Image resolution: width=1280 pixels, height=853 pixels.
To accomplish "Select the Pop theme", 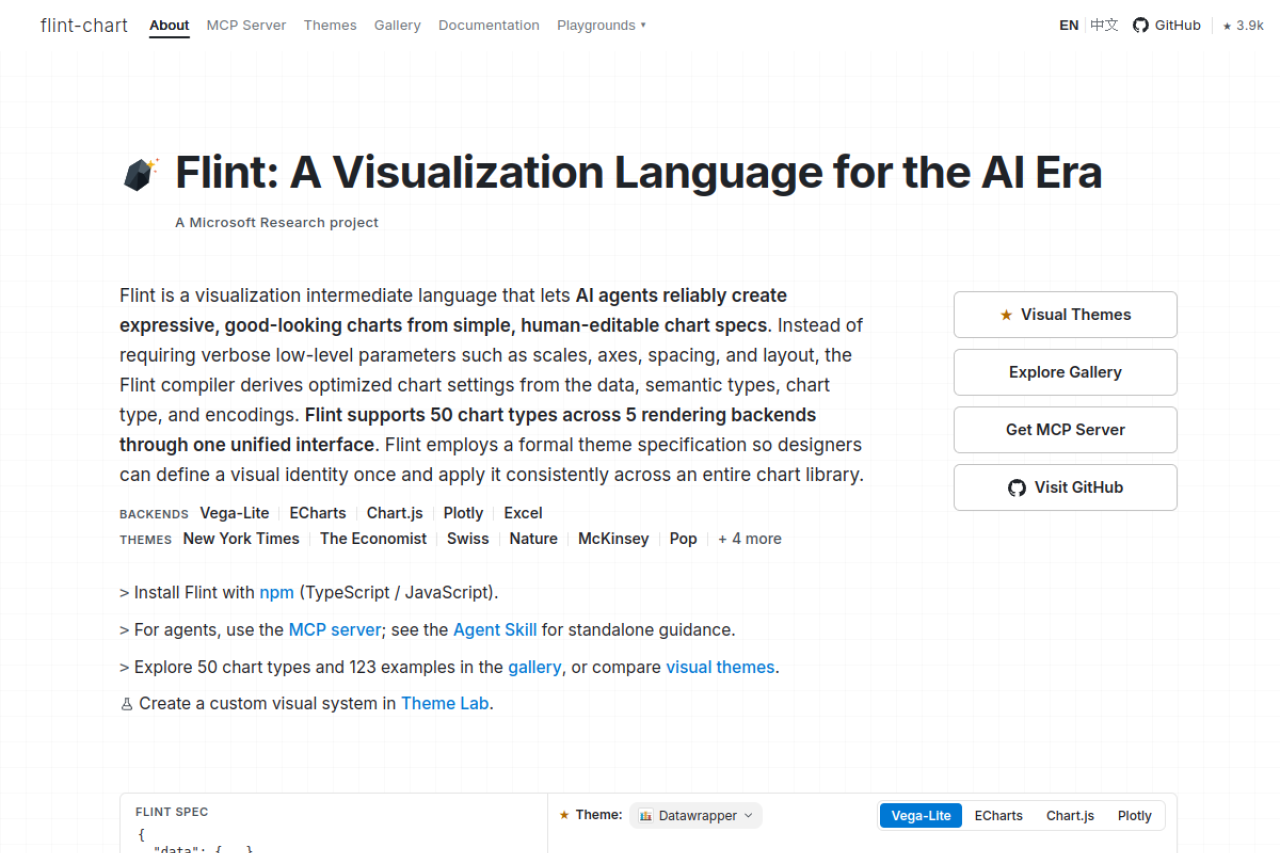I will 683,539.
